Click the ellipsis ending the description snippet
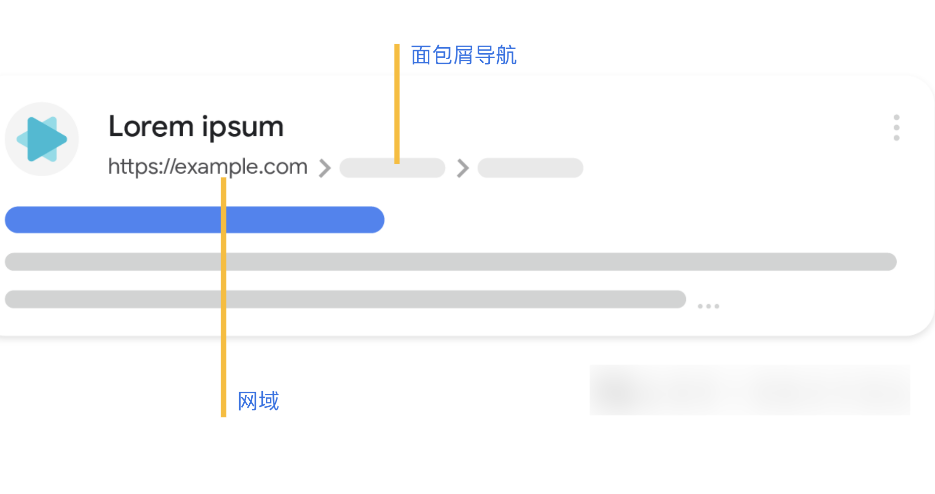 (x=708, y=306)
